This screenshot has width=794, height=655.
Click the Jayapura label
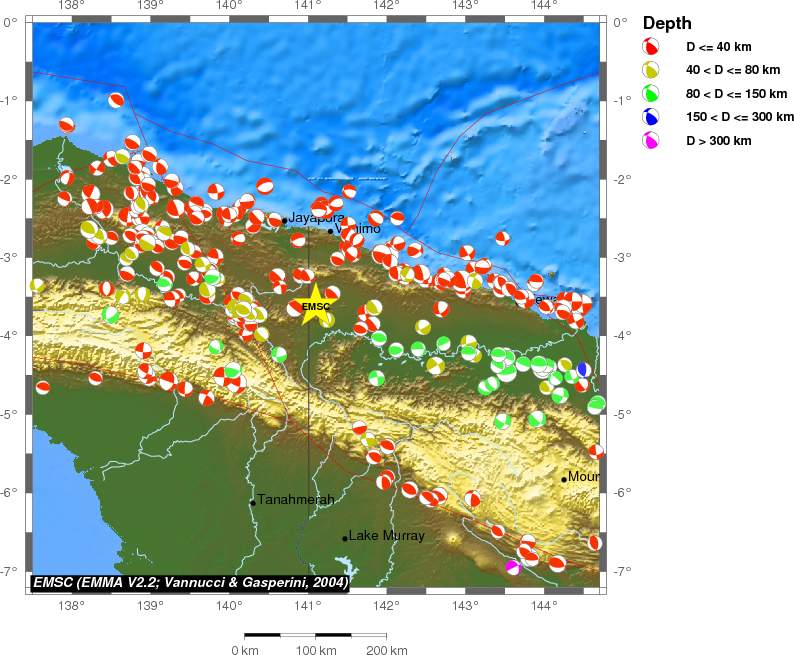tap(316, 218)
